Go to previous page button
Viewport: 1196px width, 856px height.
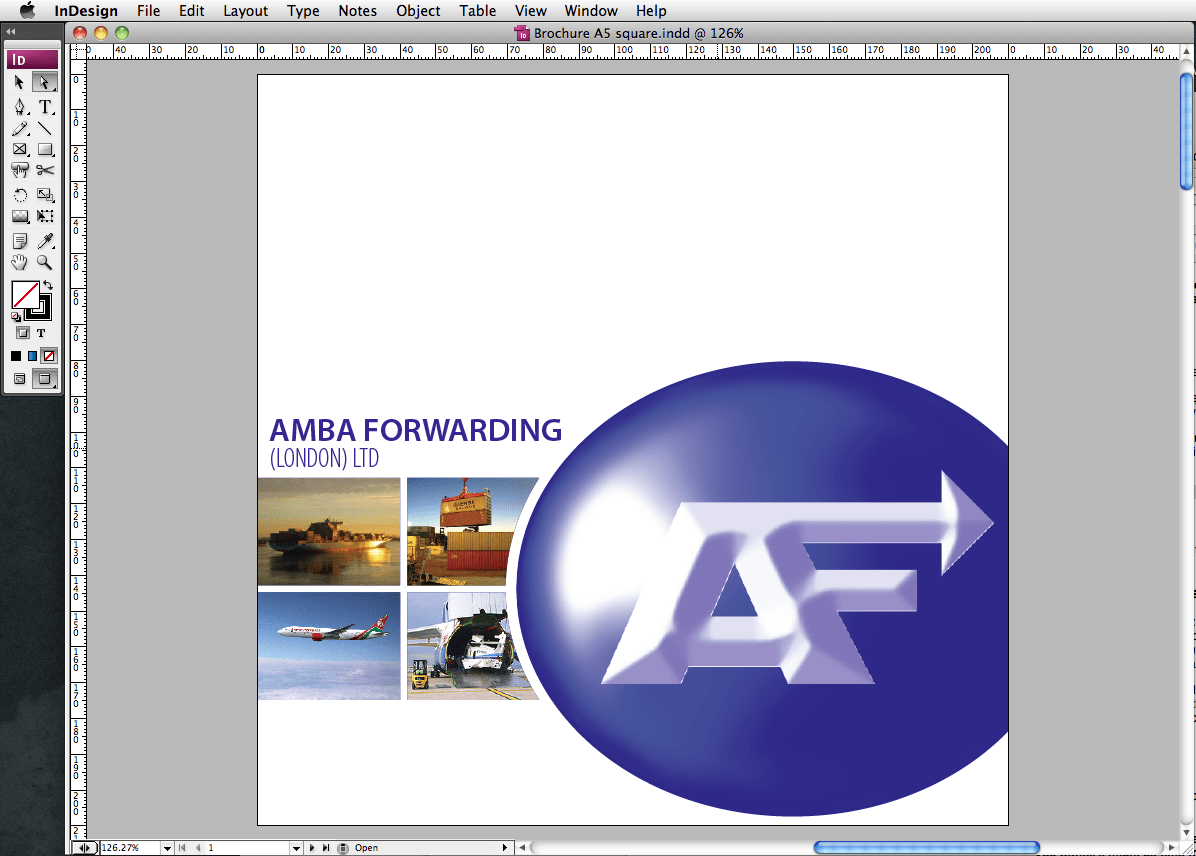tap(198, 848)
